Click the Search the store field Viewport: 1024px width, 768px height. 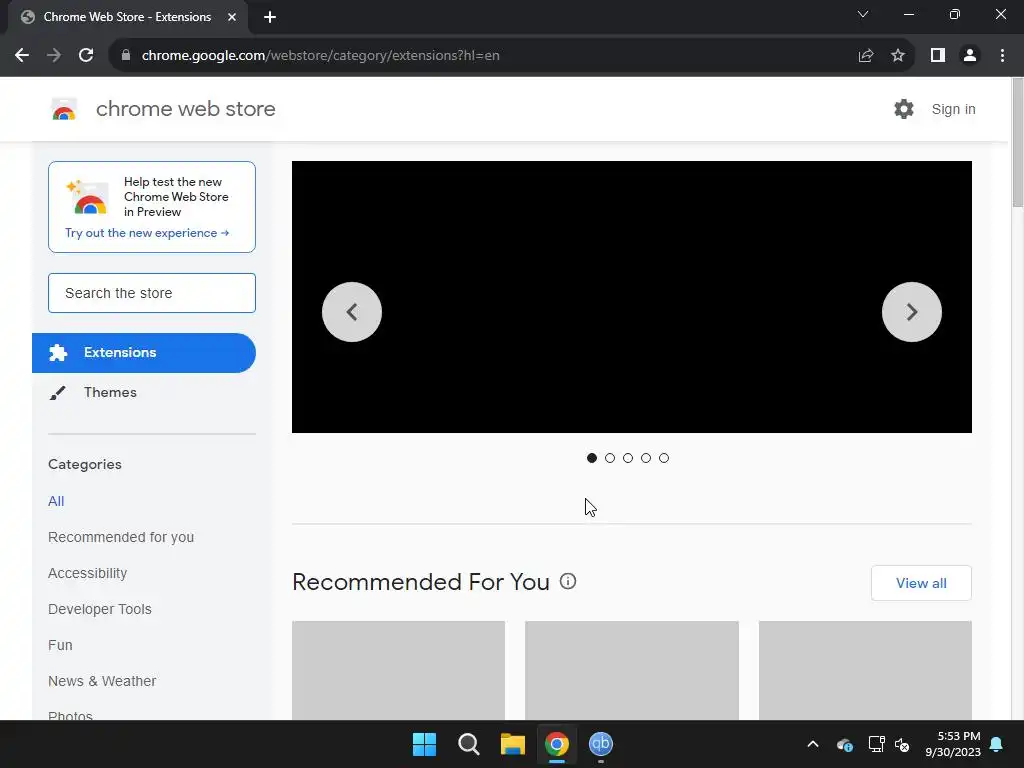[x=152, y=293]
